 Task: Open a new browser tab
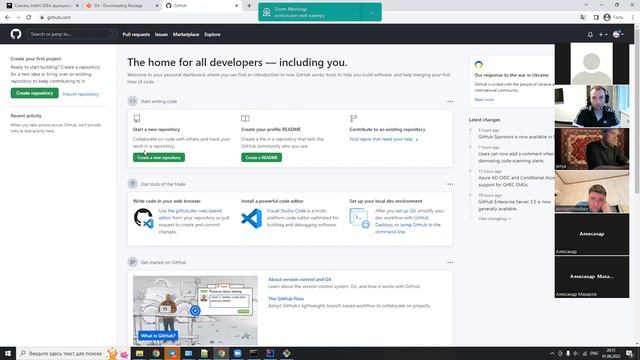[249, 6]
